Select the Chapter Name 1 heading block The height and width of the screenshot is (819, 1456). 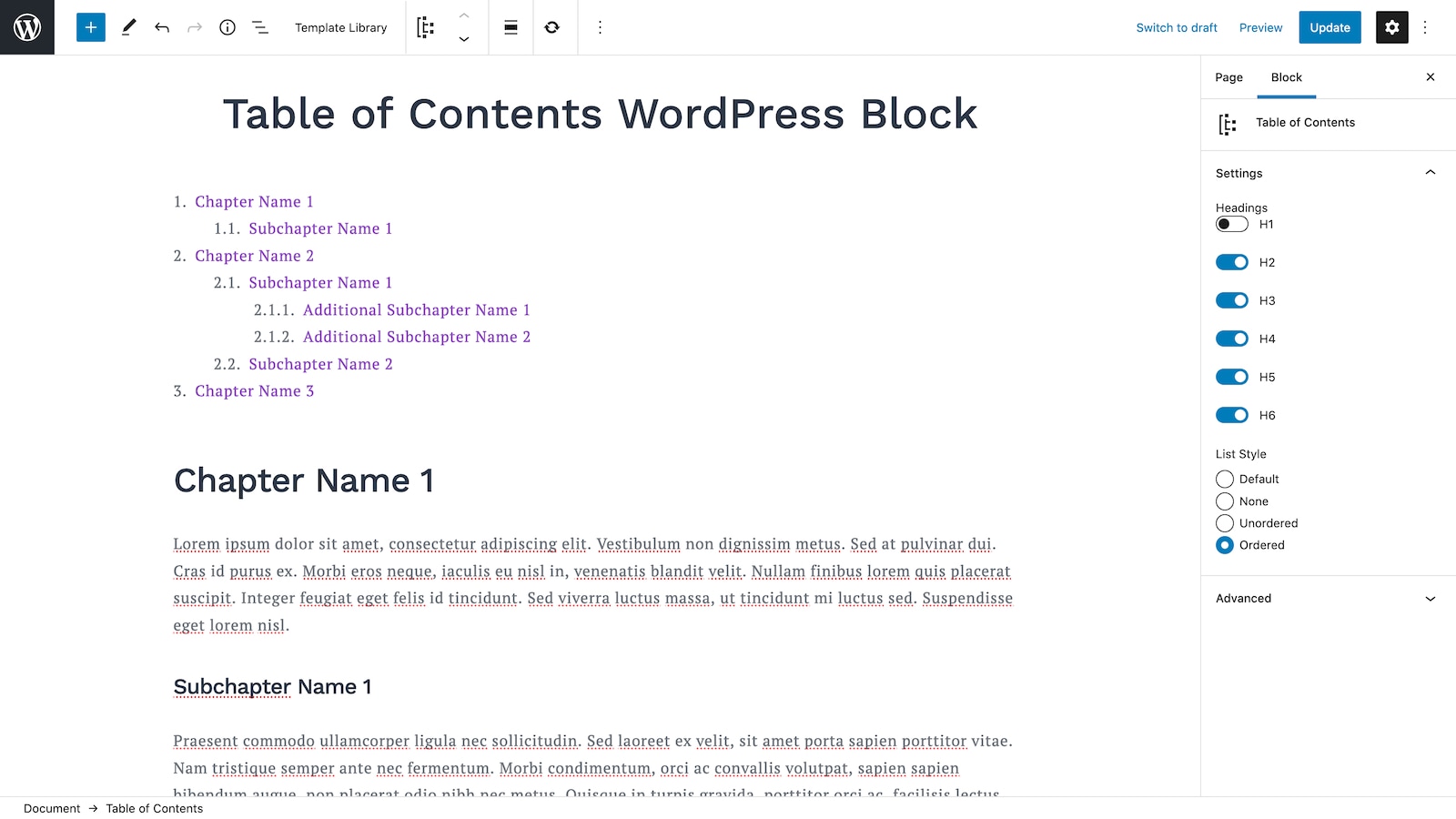(304, 480)
